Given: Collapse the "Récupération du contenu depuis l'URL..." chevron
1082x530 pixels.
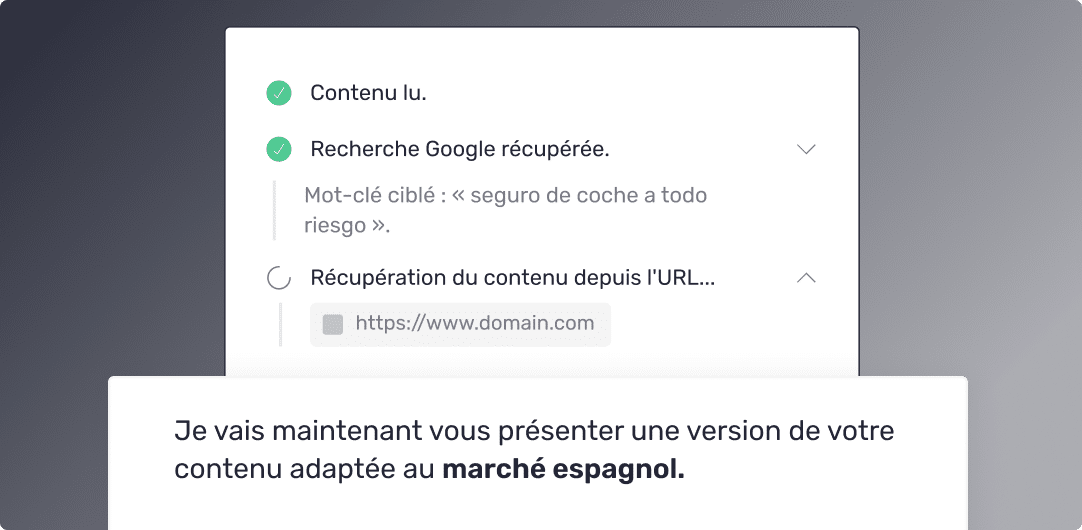Looking at the screenshot, I should [806, 278].
